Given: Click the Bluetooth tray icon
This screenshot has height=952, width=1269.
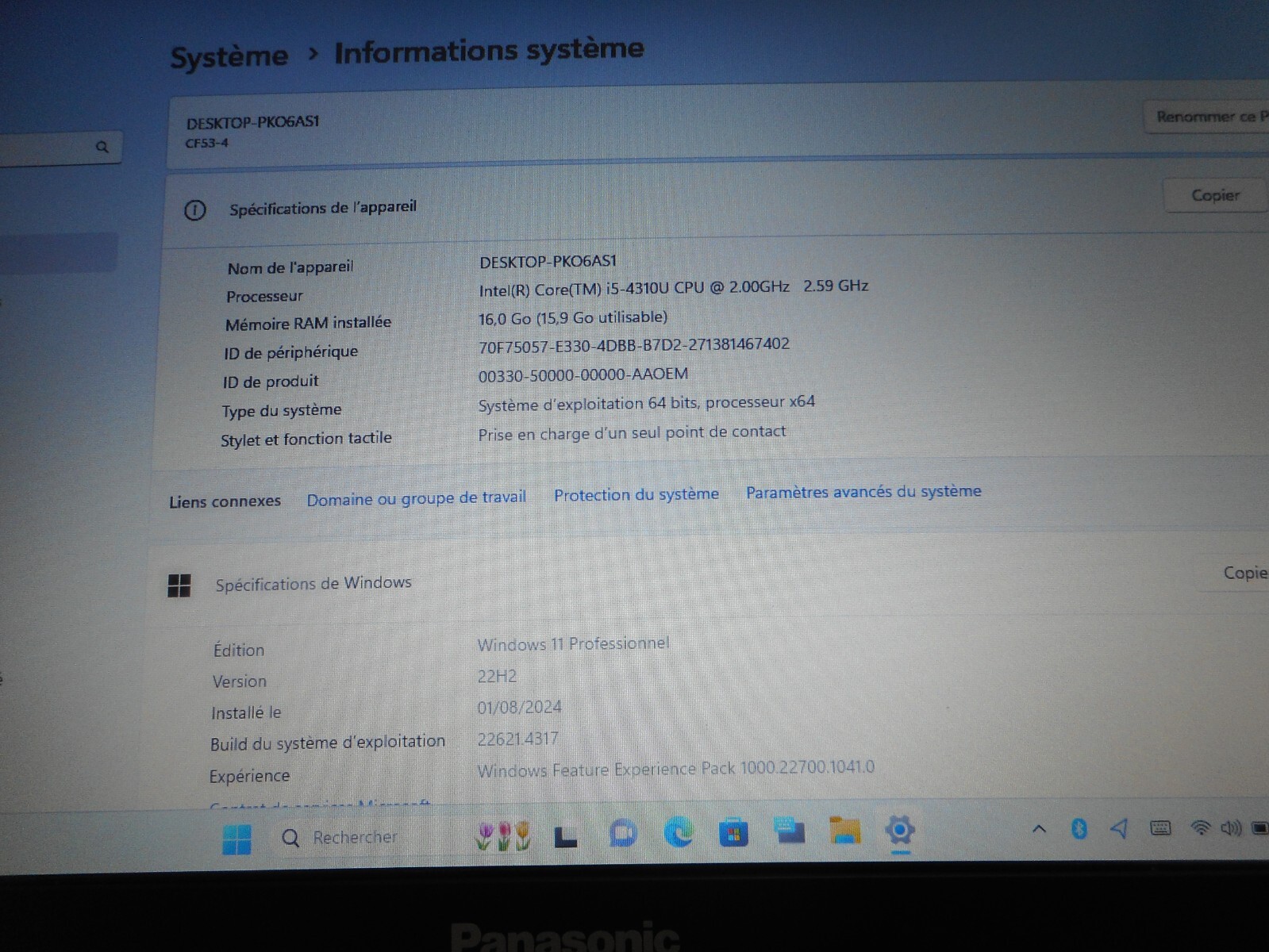Looking at the screenshot, I should [1079, 828].
